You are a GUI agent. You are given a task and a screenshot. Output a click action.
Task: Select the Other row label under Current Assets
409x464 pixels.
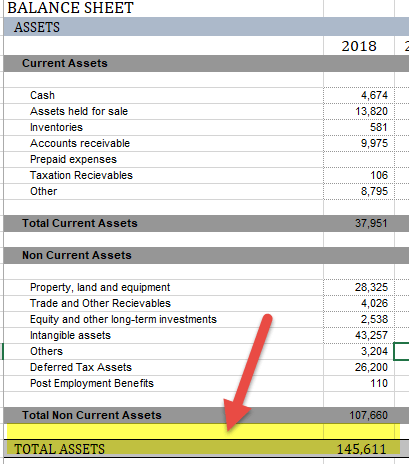pos(44,191)
